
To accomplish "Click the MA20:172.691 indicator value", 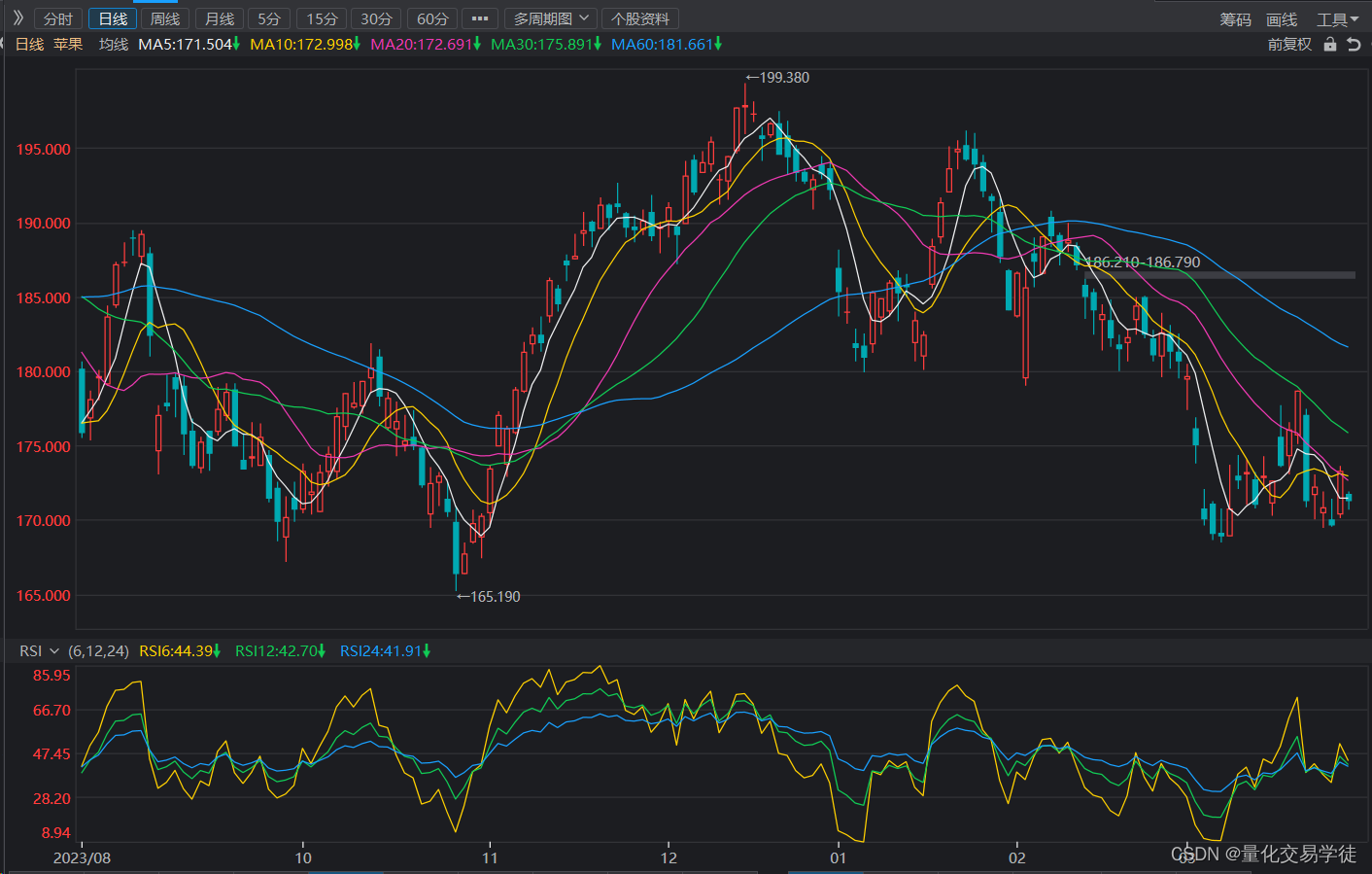I will [x=426, y=45].
